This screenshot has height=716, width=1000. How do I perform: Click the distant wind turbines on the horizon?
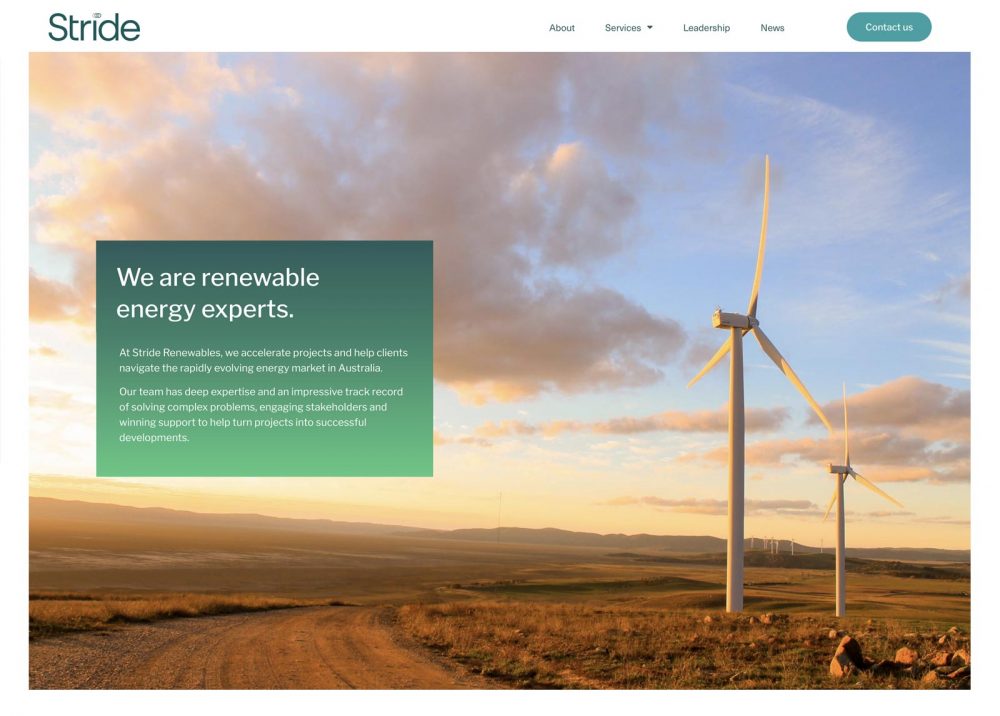770,544
